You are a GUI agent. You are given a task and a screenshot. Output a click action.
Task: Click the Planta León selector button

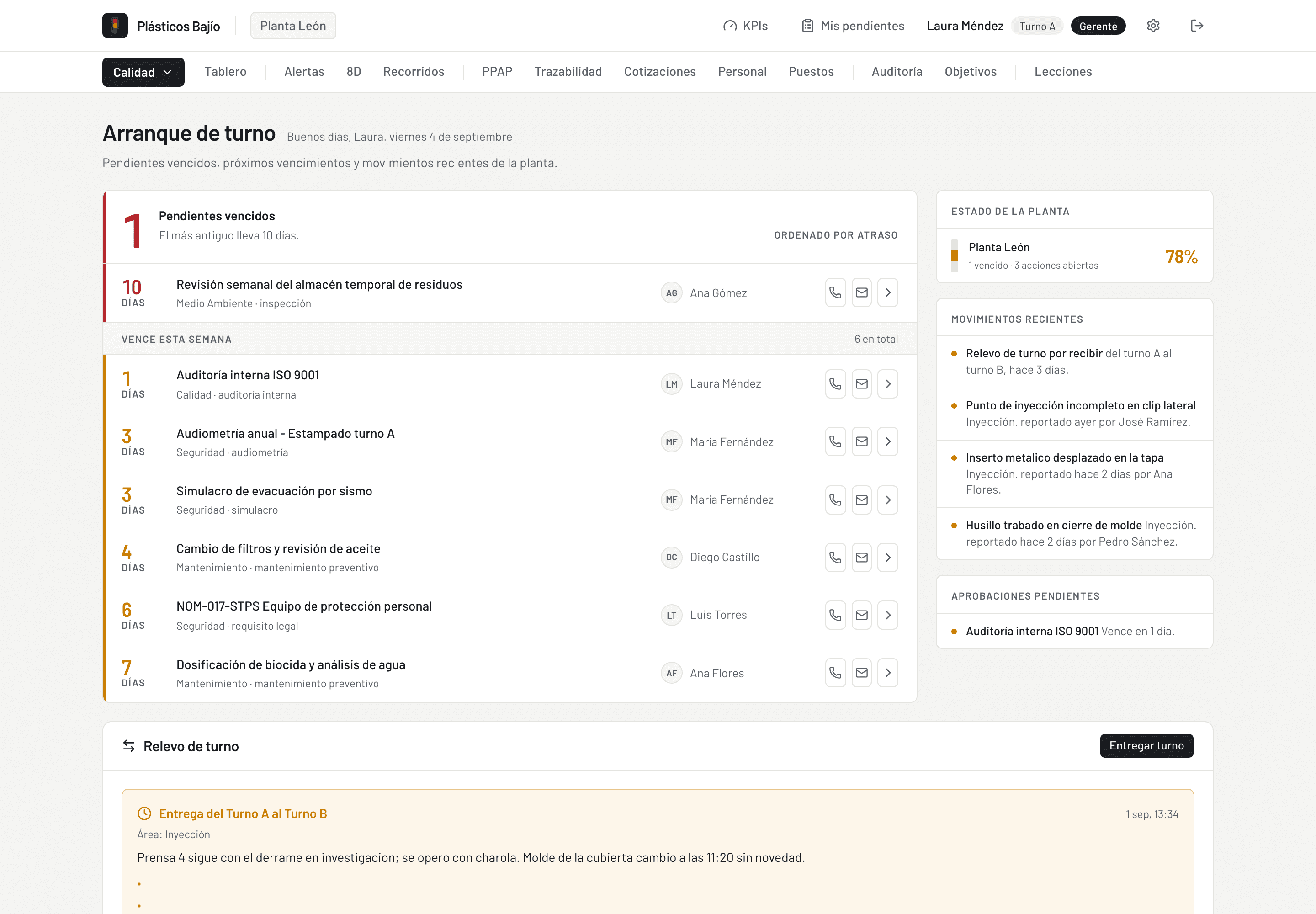click(x=293, y=26)
